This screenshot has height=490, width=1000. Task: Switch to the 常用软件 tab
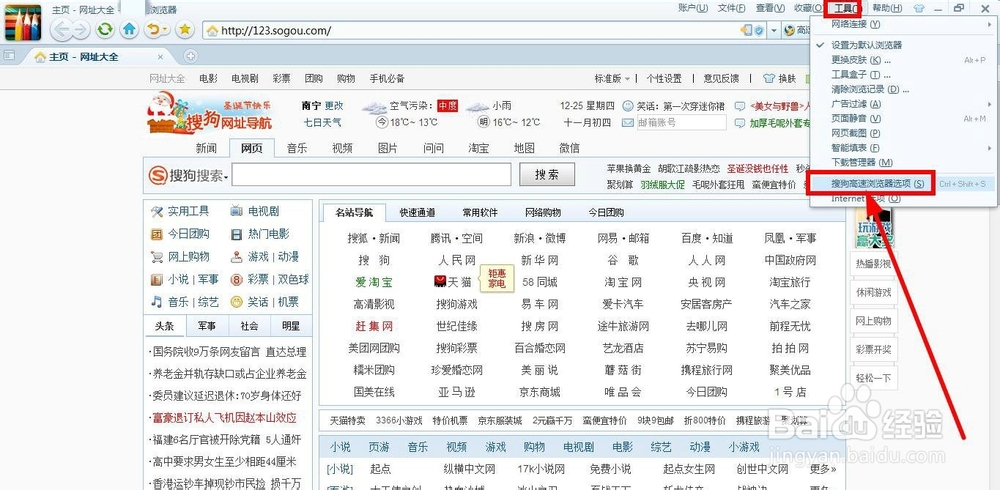480,212
